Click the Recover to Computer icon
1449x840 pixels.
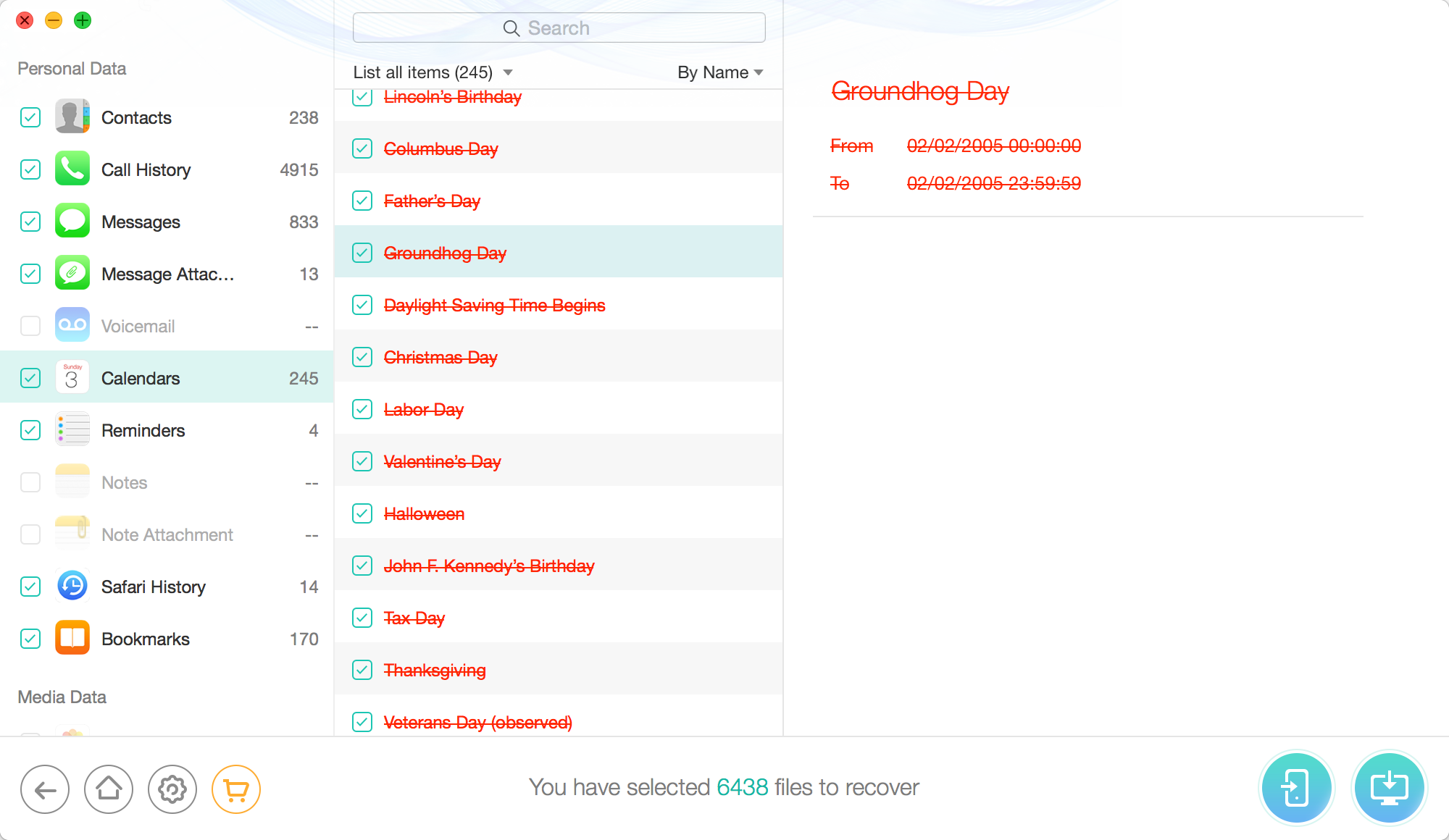pos(1389,788)
